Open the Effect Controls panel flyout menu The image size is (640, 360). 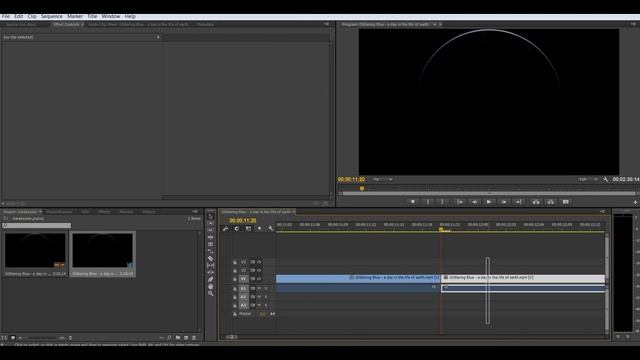tap(326, 24)
